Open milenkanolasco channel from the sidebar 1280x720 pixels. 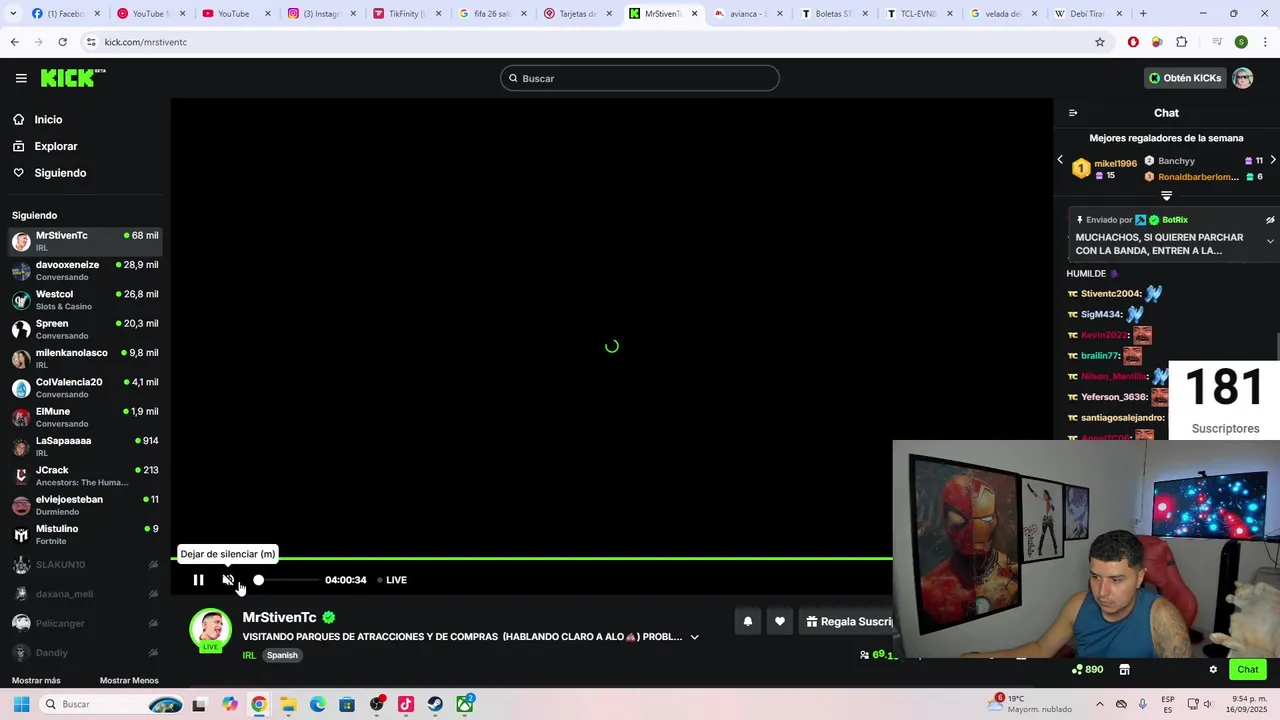coord(85,359)
